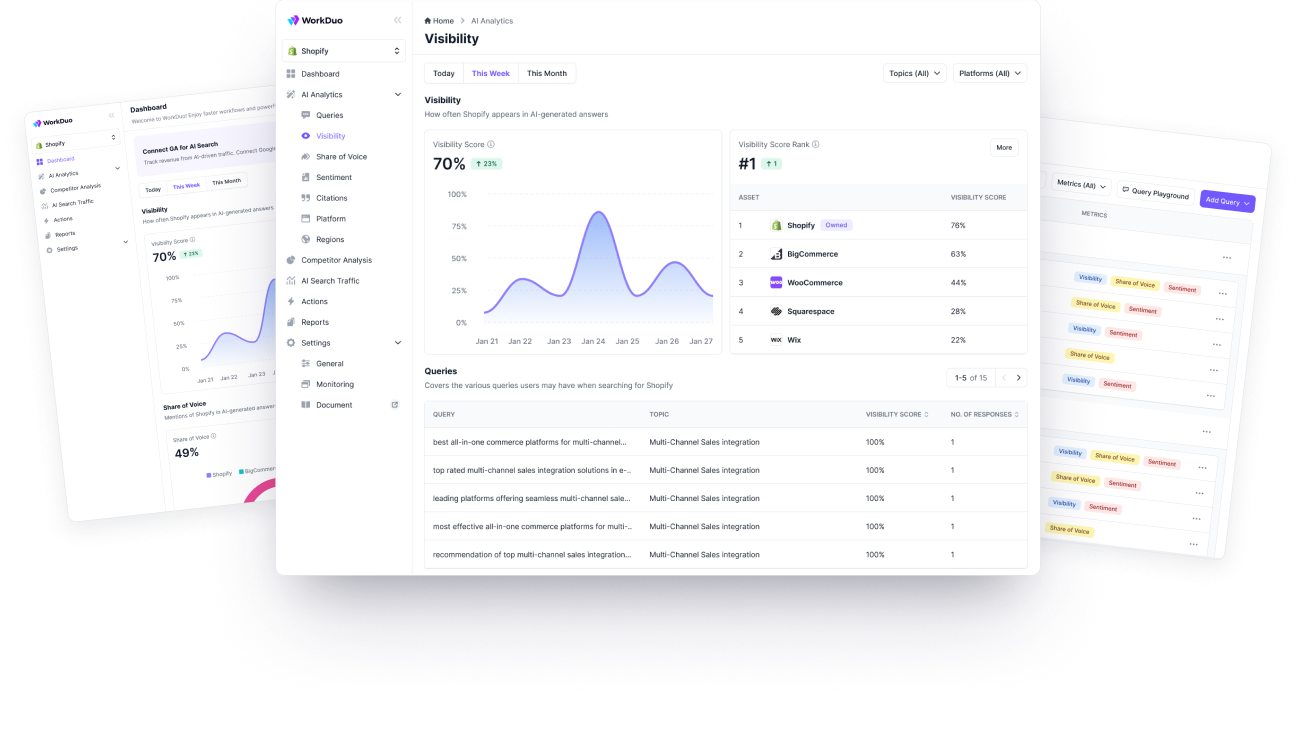Switch to the This Week tab
This screenshot has height=737, width=1296.
pos(491,74)
